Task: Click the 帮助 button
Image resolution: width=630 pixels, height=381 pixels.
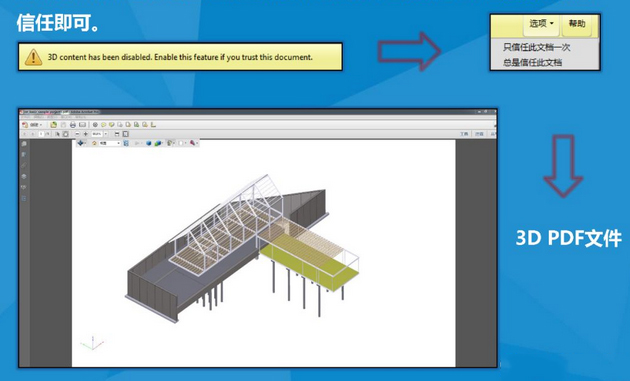Action: [x=576, y=23]
